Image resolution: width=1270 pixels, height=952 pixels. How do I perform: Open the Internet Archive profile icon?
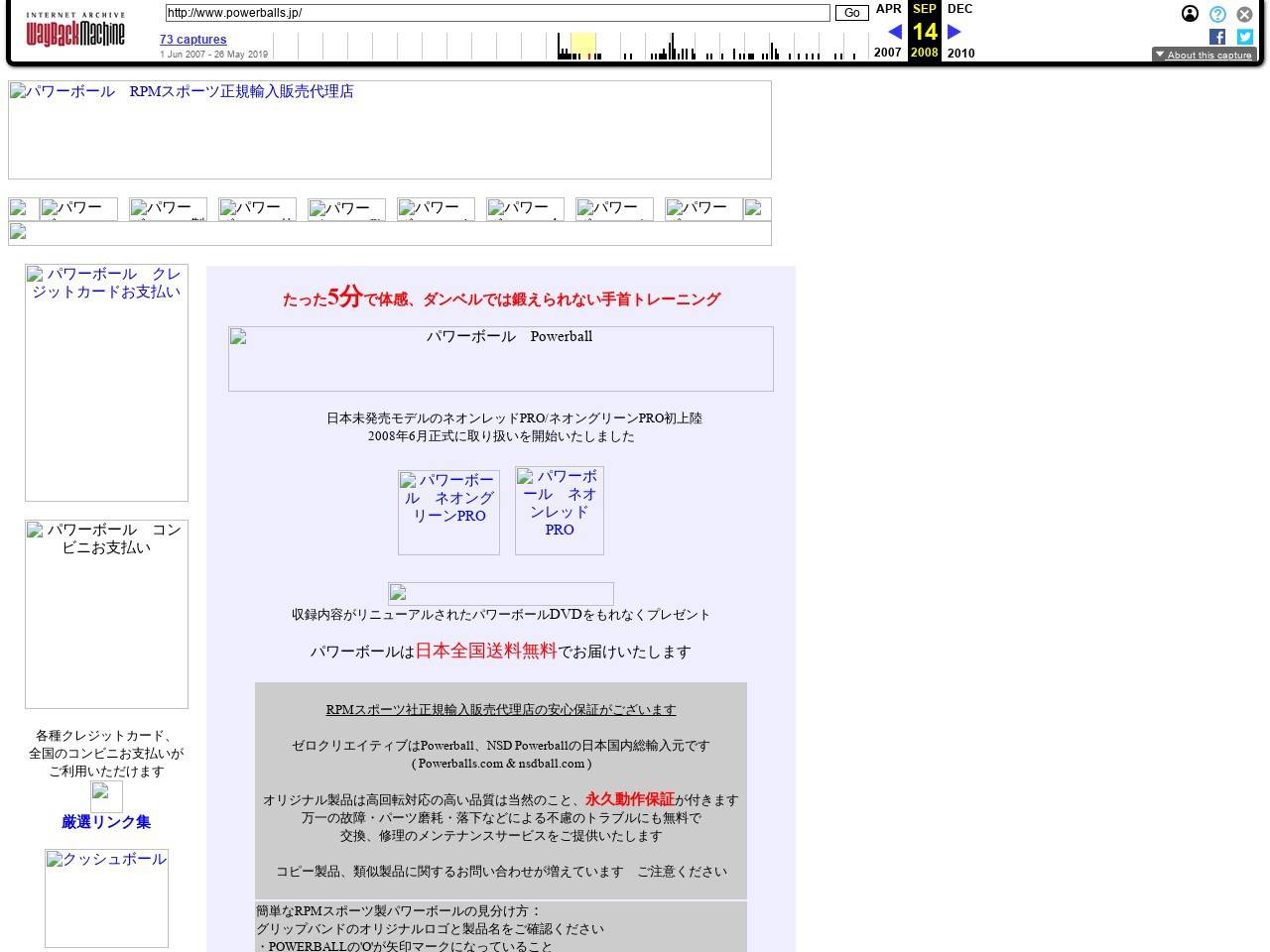pyautogui.click(x=1190, y=14)
